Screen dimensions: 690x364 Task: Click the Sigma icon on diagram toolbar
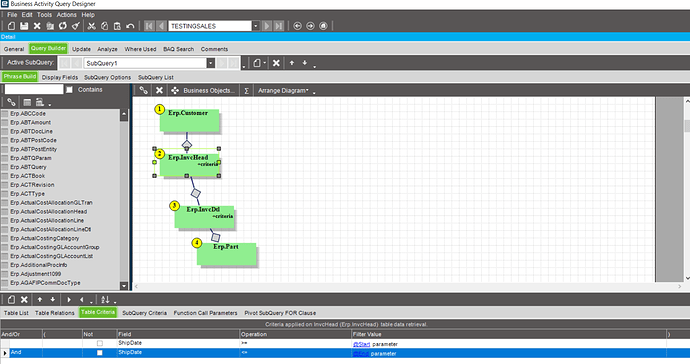(246, 91)
